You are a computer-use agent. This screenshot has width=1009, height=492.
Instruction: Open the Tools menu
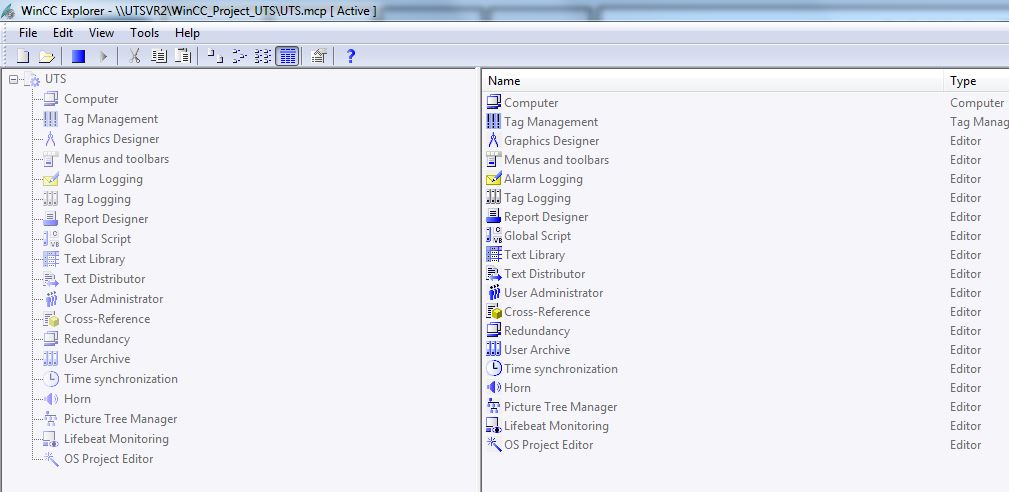coord(144,33)
